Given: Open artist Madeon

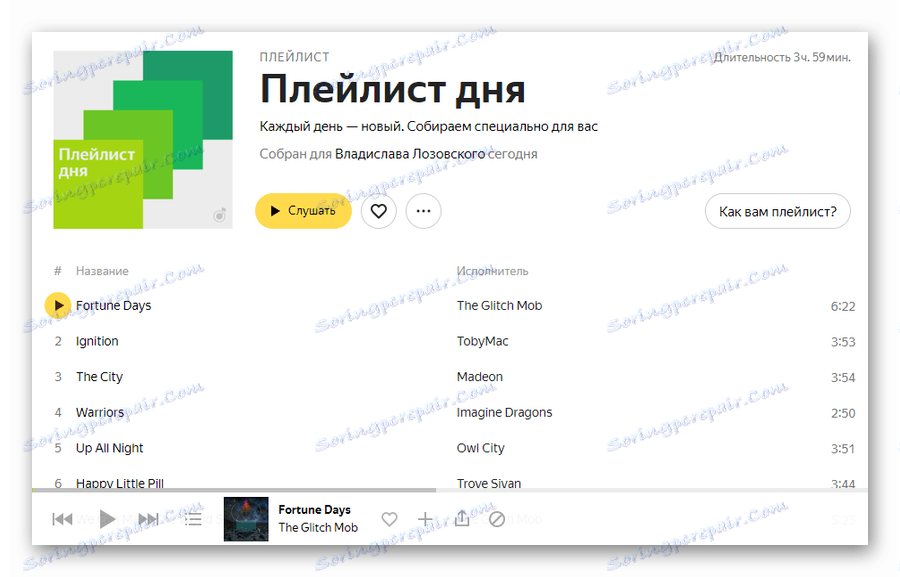Looking at the screenshot, I should click(480, 377).
